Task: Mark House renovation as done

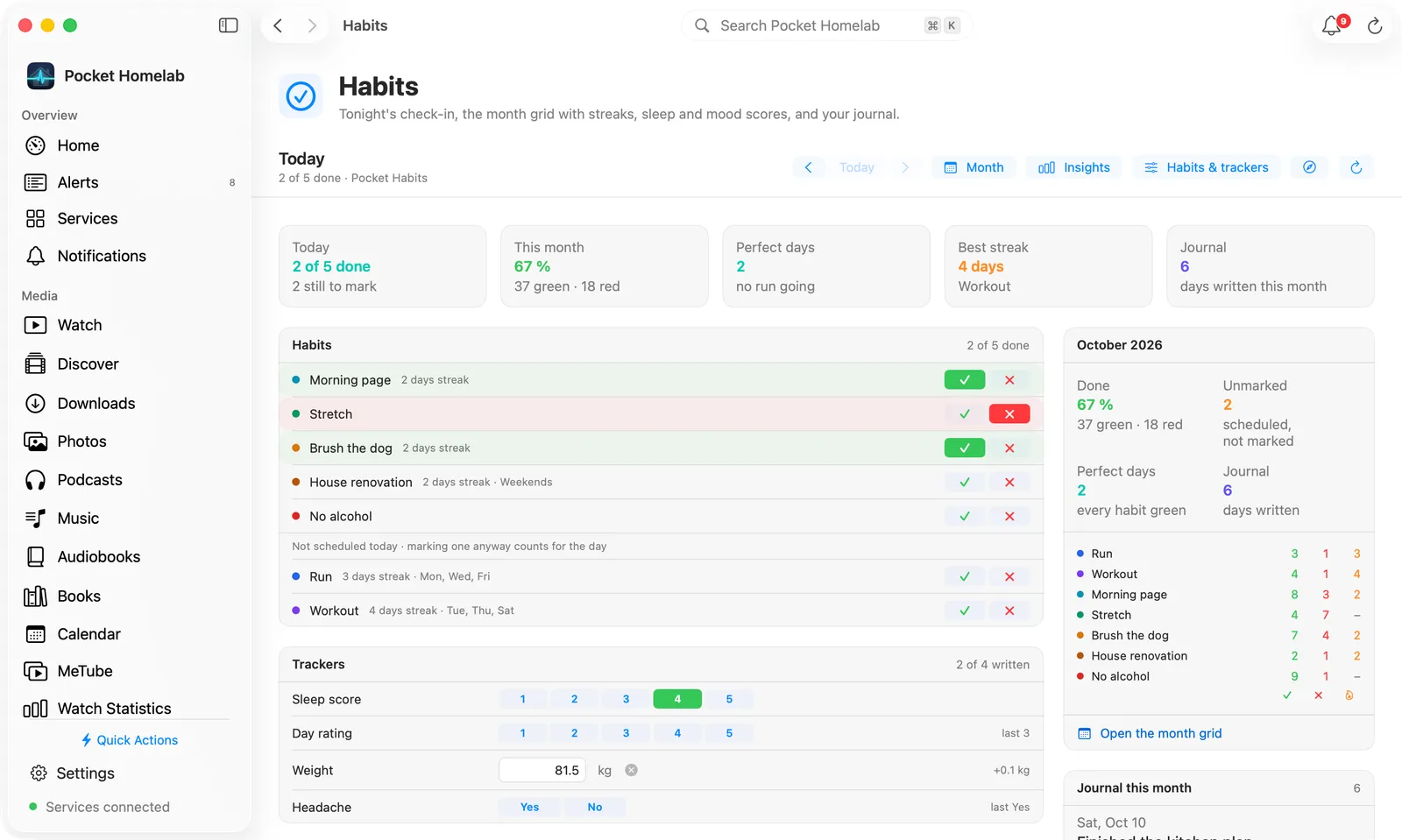Action: (965, 483)
